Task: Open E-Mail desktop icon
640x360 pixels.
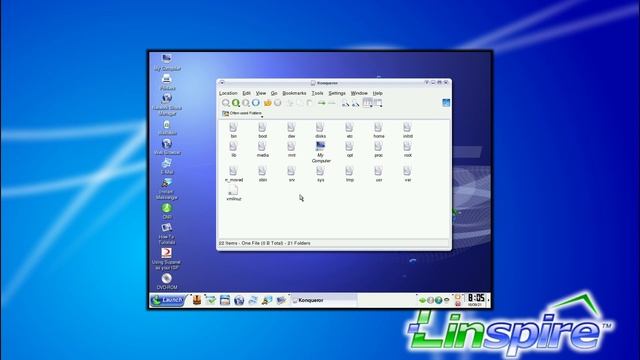Action: 167,166
